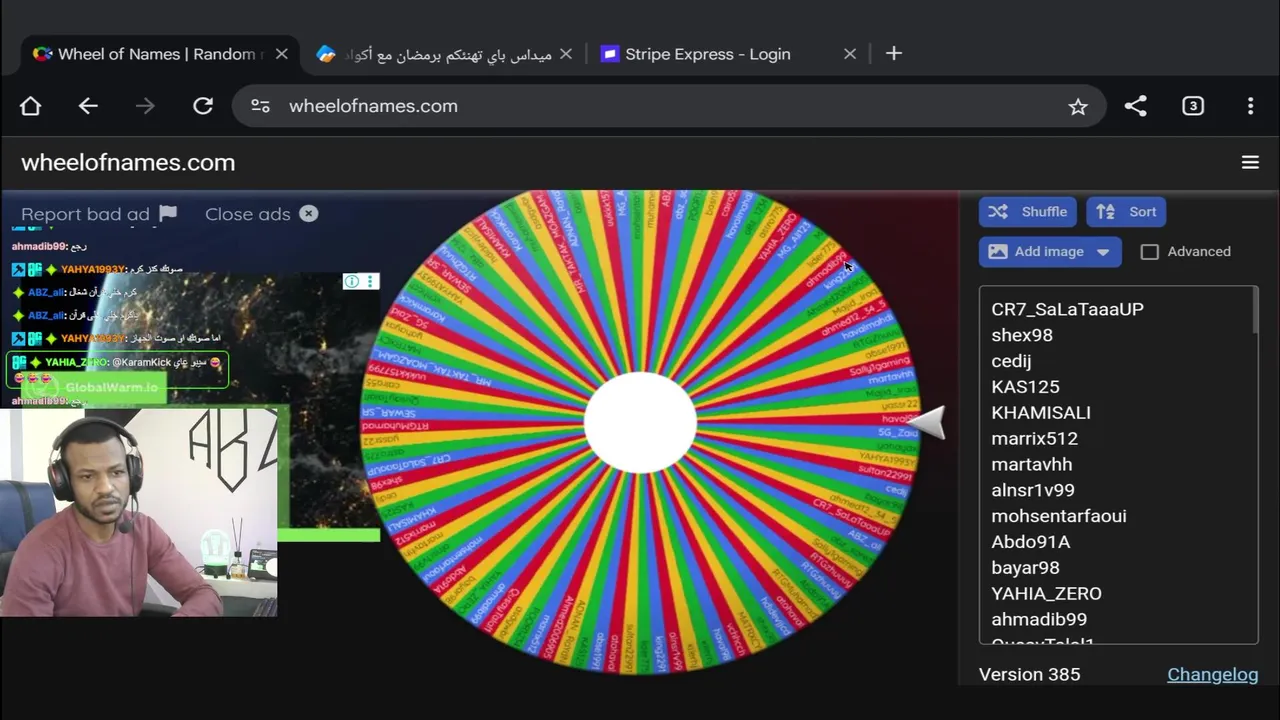This screenshot has width=1280, height=720.
Task: Switch to Stripe Express - Login tab
Action: [729, 54]
